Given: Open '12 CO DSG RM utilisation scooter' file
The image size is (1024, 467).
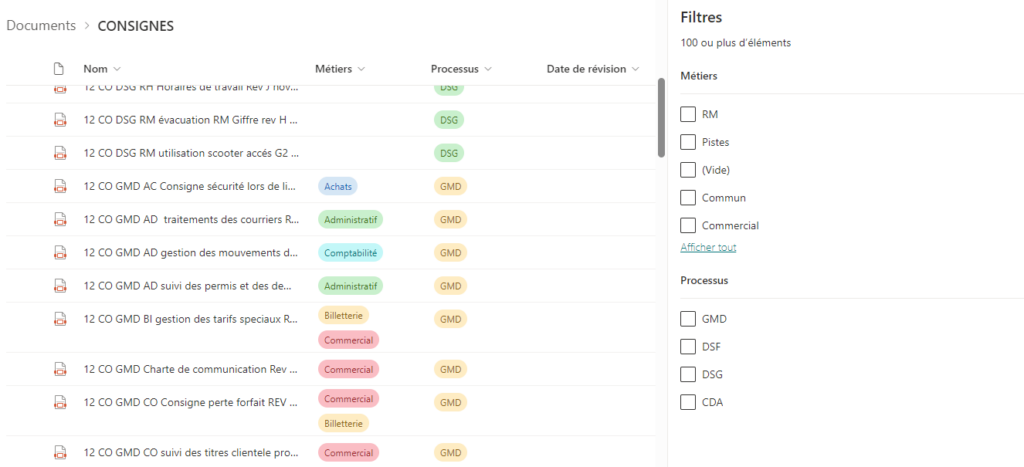Looking at the screenshot, I should pos(191,153).
